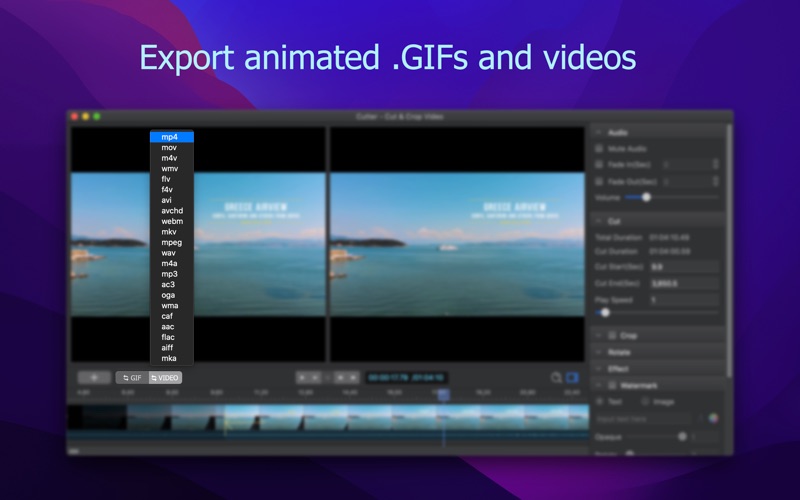The width and height of the screenshot is (800, 500).
Task: Click the right panel vertical scrollbar
Action: [729, 250]
